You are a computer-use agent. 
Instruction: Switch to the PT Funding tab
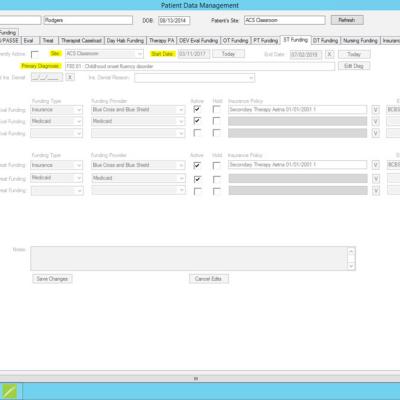265,40
